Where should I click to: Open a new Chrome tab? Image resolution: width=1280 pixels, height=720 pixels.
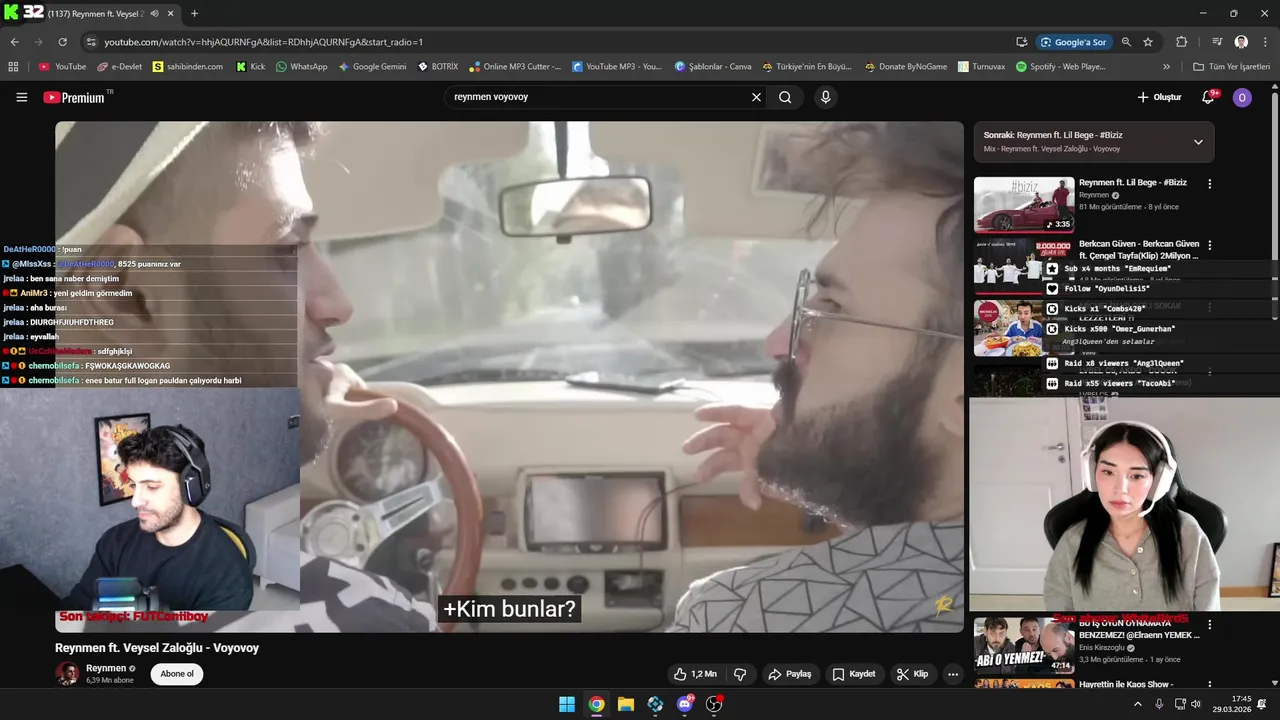[194, 13]
